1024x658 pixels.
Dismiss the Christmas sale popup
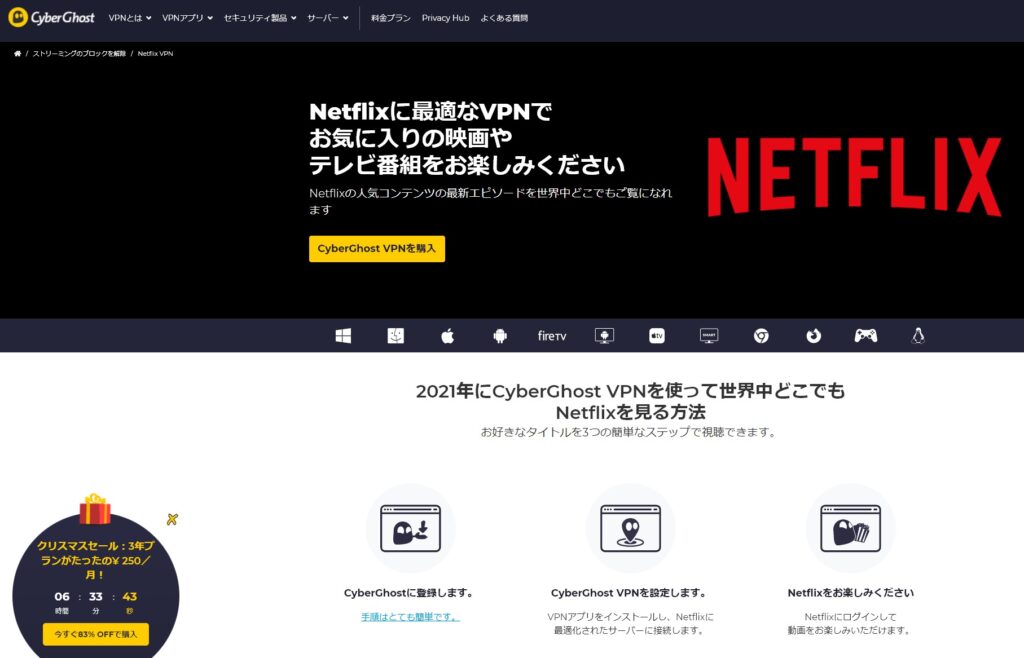click(172, 519)
